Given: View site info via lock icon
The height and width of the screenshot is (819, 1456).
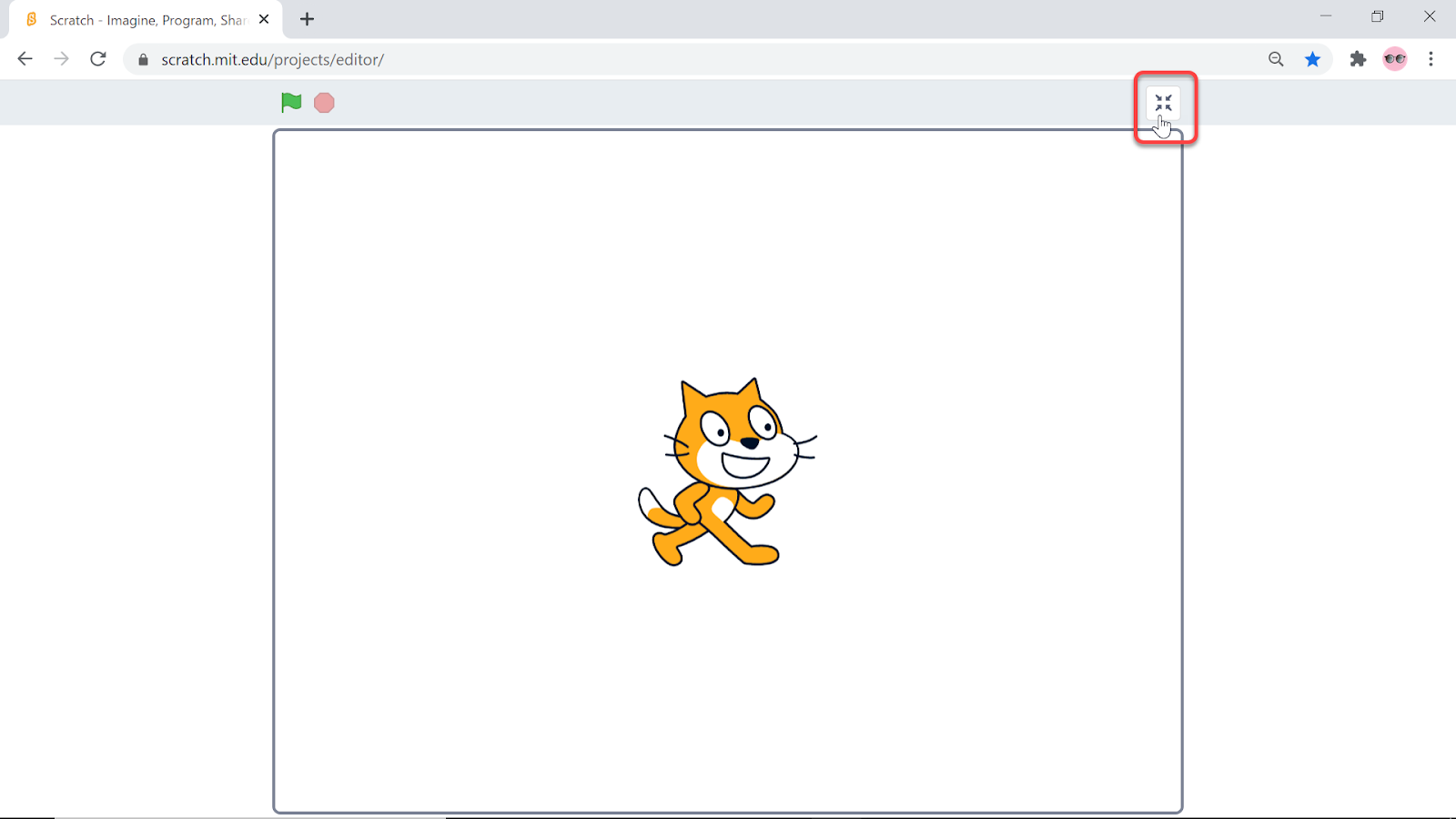Looking at the screenshot, I should (143, 60).
